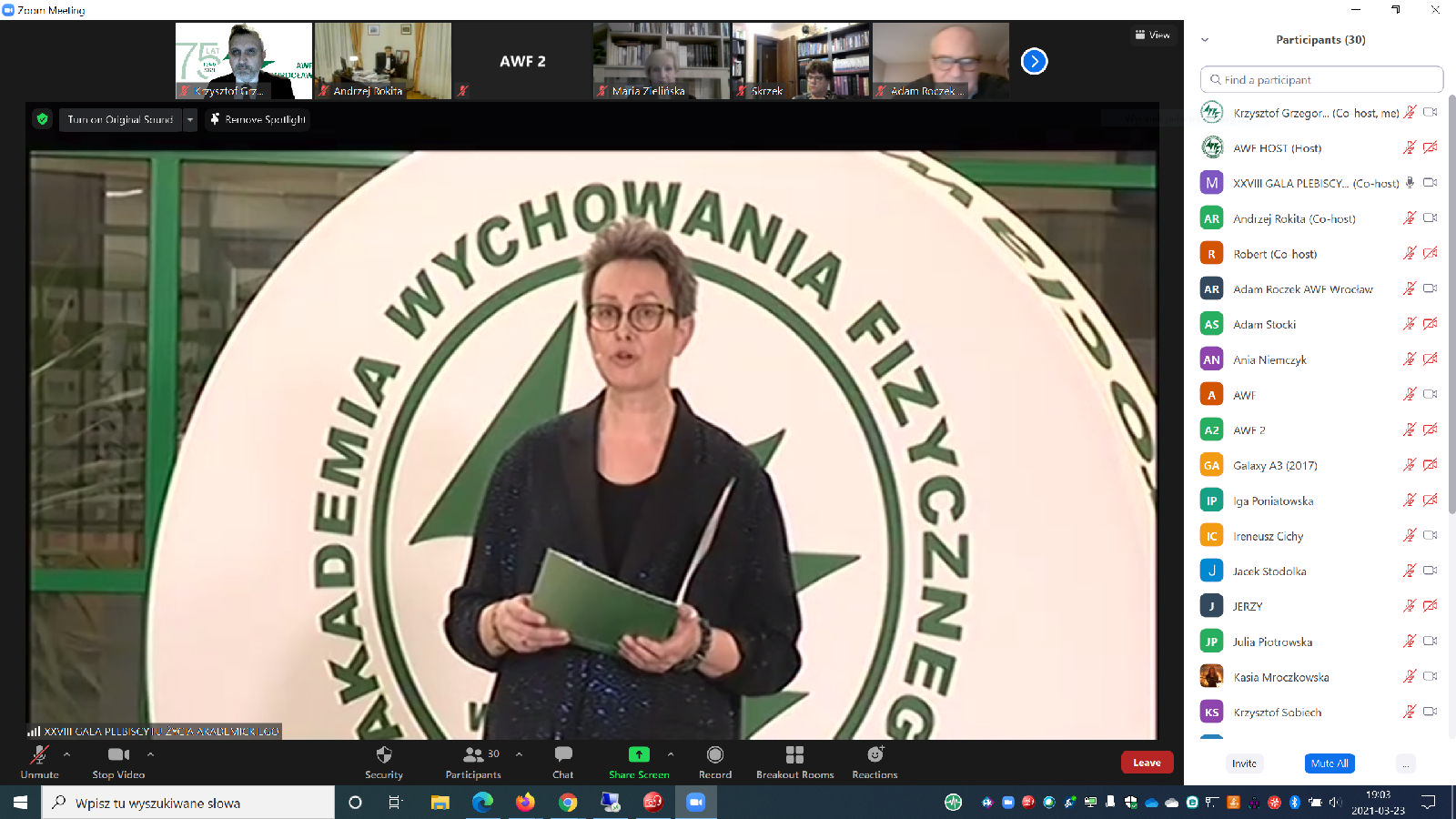Screen dimensions: 1456x819
Task: Open Breakout Rooms
Action: [794, 762]
